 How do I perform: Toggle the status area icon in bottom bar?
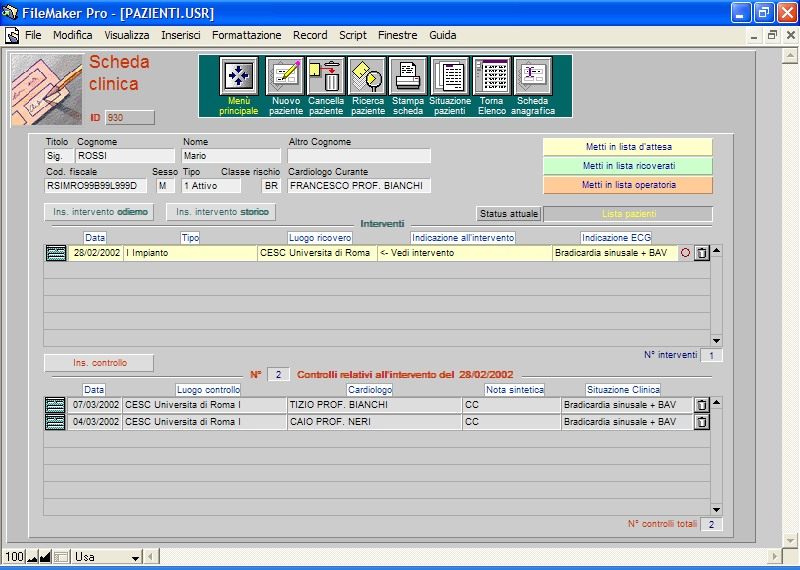point(61,556)
